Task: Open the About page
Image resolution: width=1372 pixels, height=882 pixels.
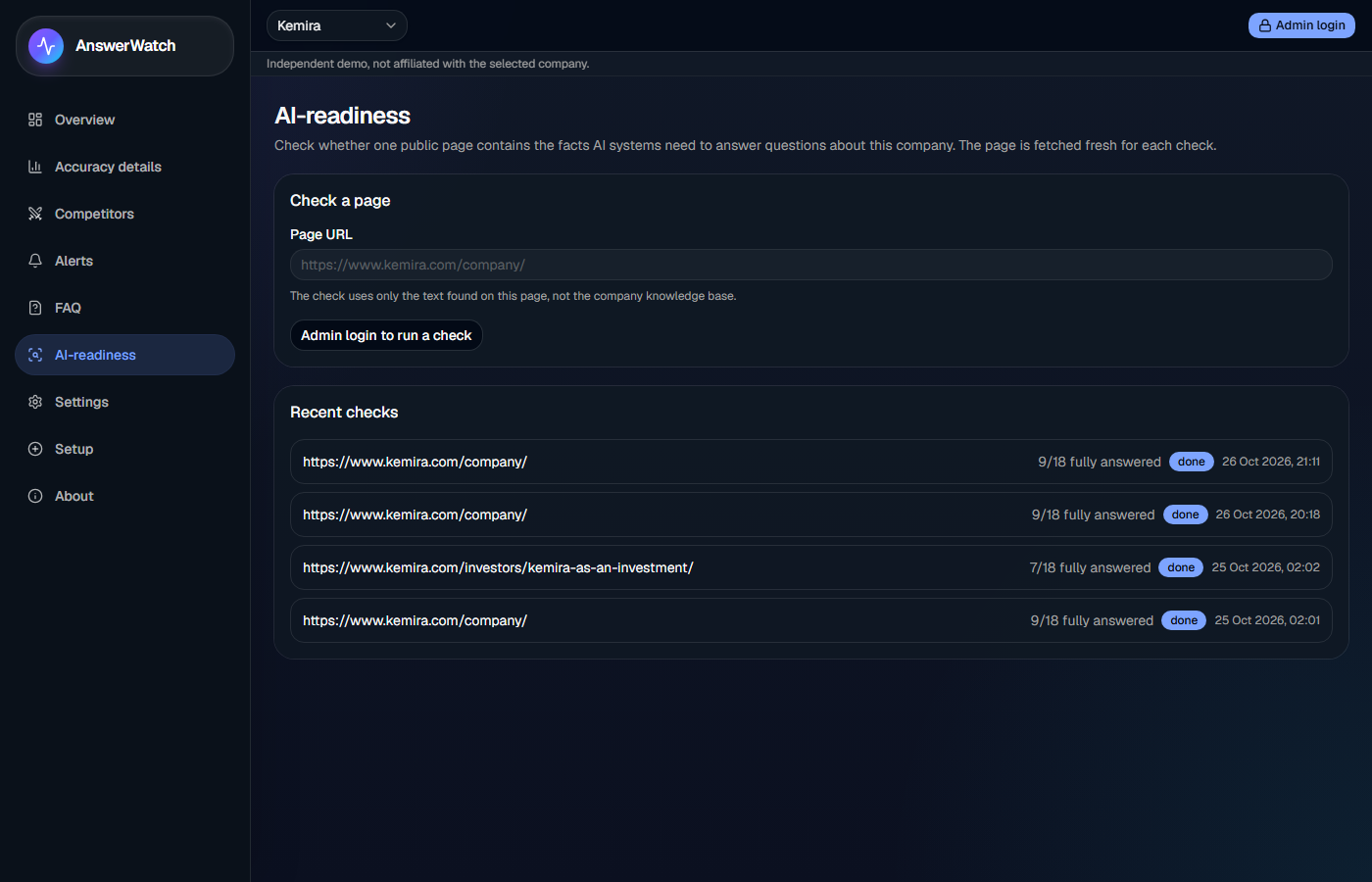Action: (124, 496)
